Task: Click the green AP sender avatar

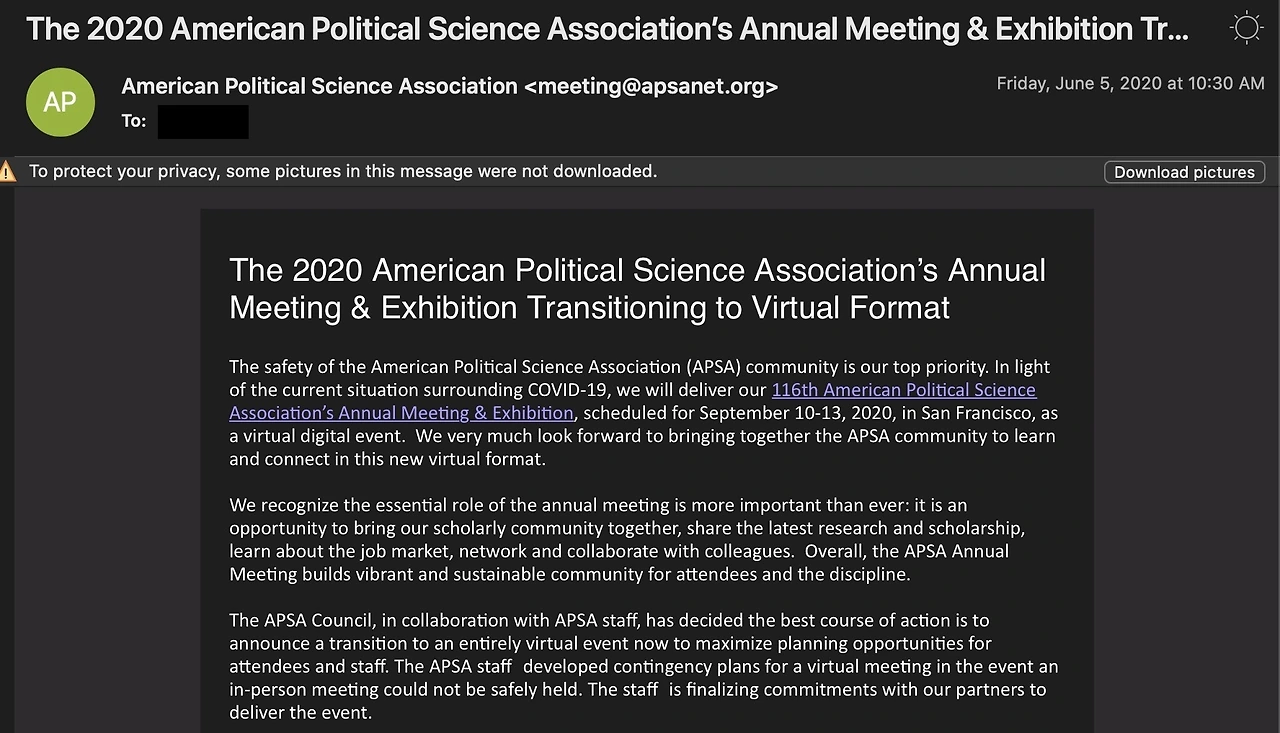Action: click(x=60, y=102)
